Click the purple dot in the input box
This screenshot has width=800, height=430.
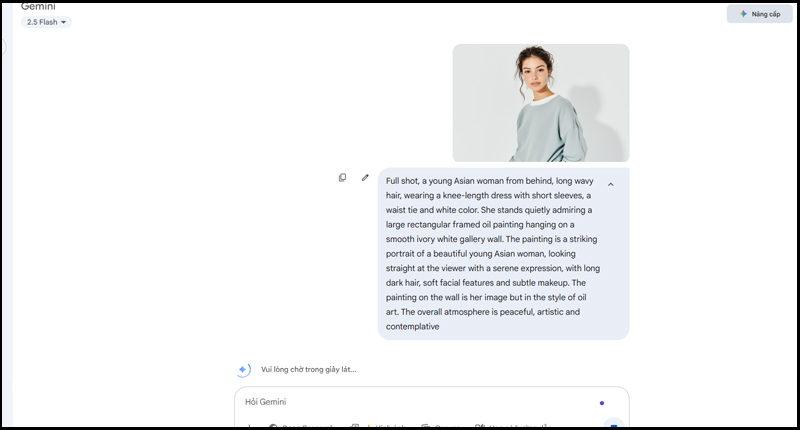(x=601, y=403)
